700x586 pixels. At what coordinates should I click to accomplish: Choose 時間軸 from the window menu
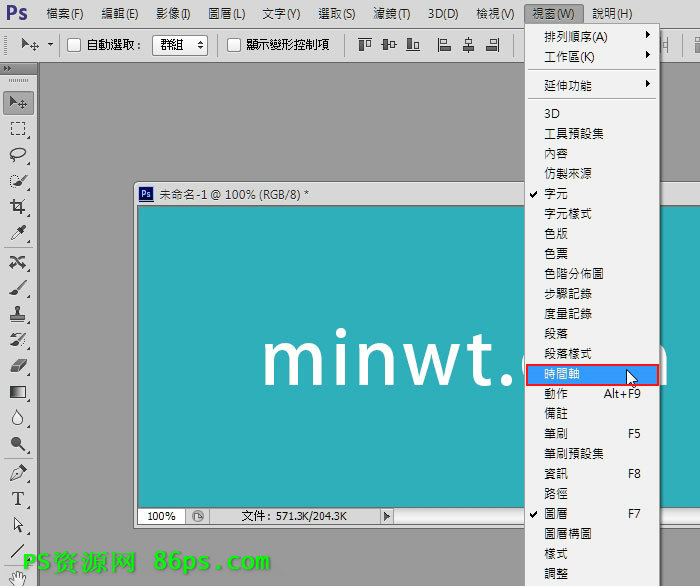point(592,374)
